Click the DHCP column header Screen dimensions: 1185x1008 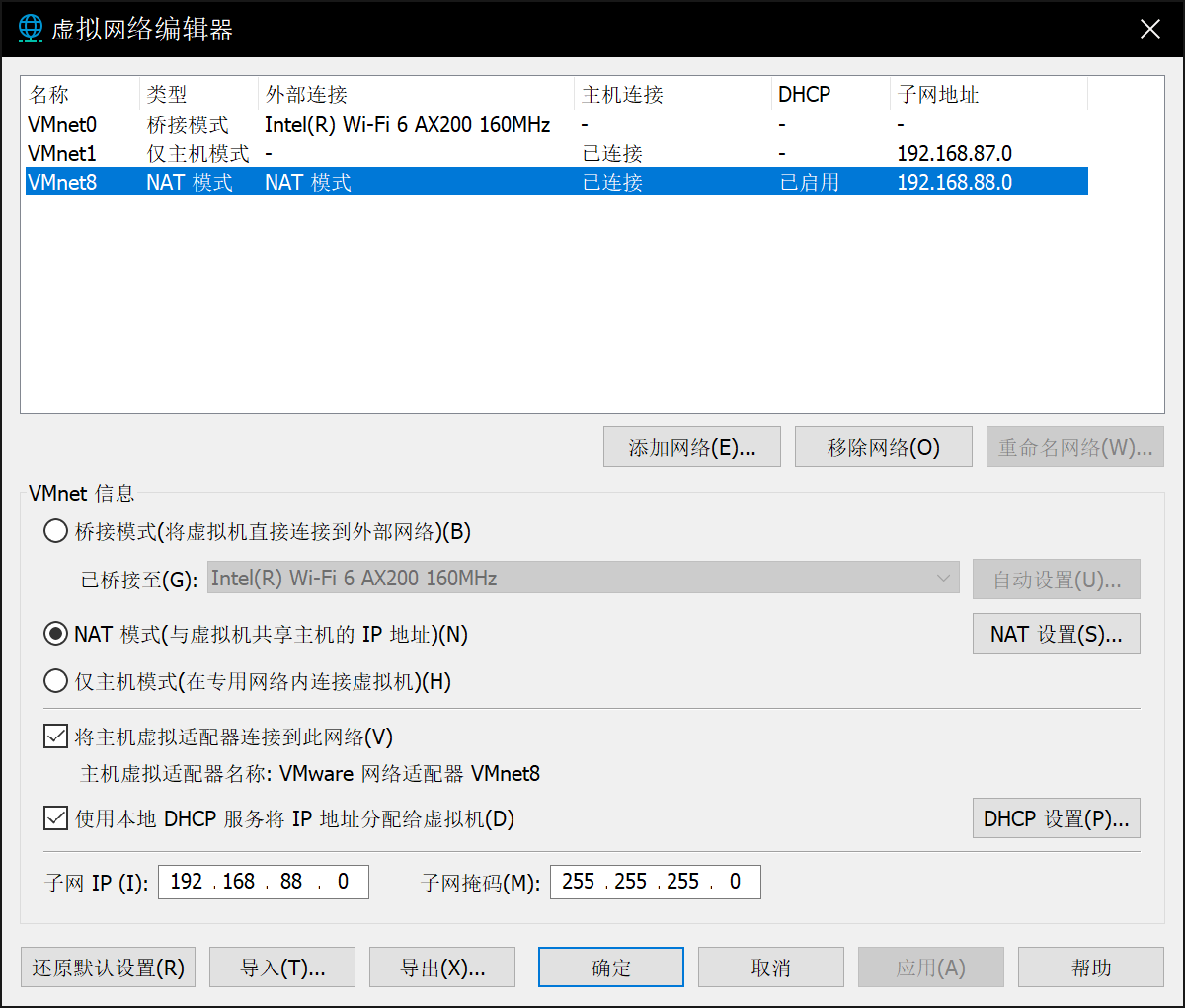tap(831, 95)
